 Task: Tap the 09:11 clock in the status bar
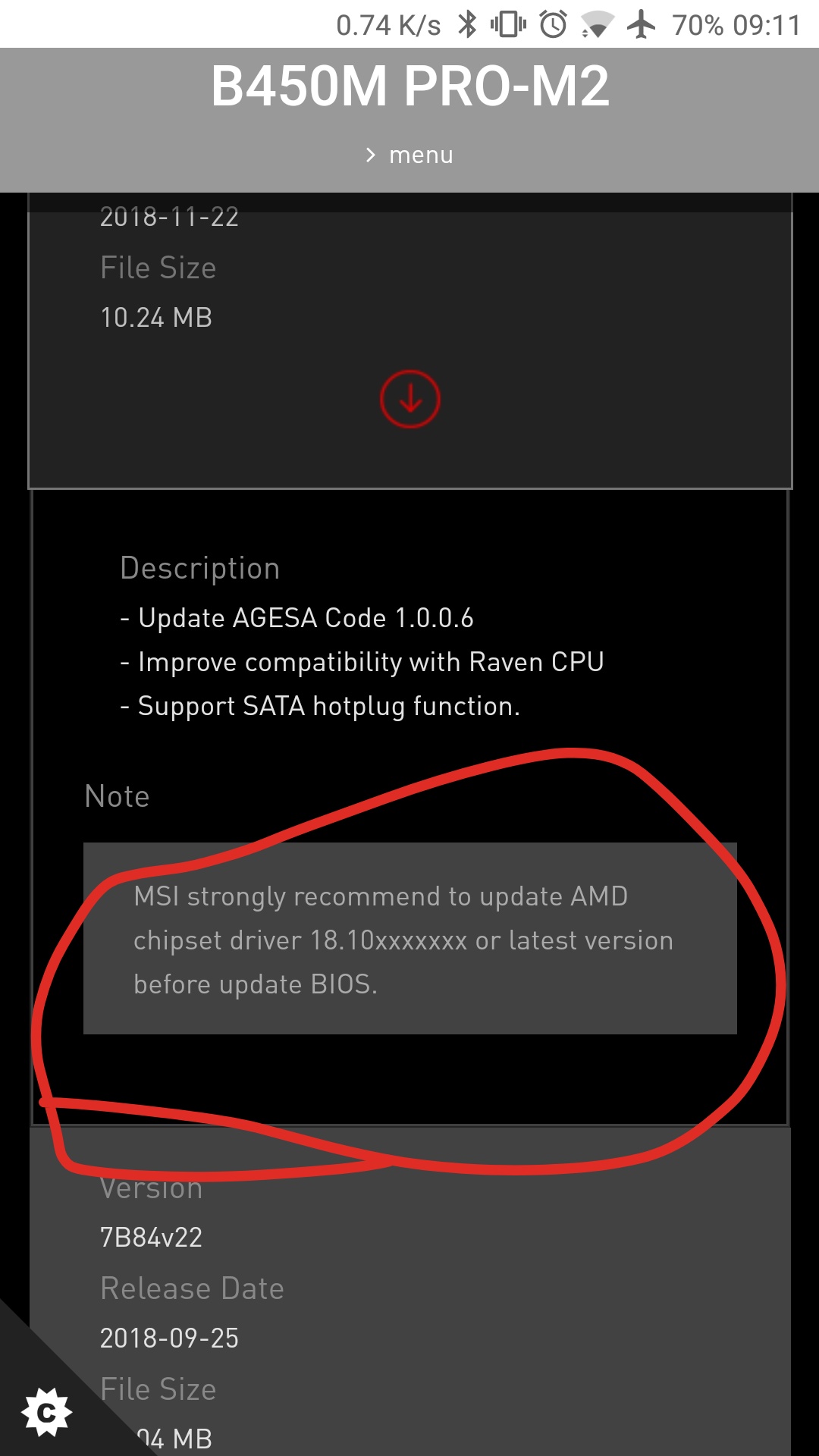point(767,26)
